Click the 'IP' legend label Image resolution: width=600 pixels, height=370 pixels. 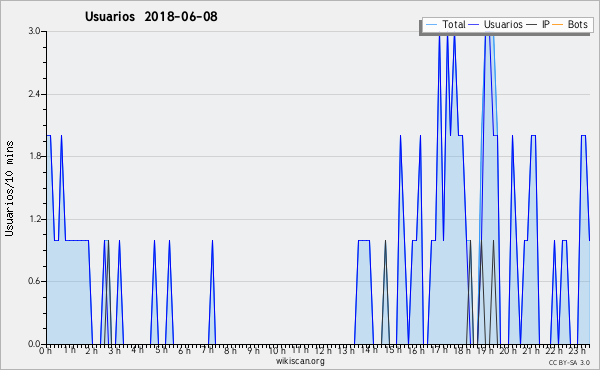pos(546,24)
